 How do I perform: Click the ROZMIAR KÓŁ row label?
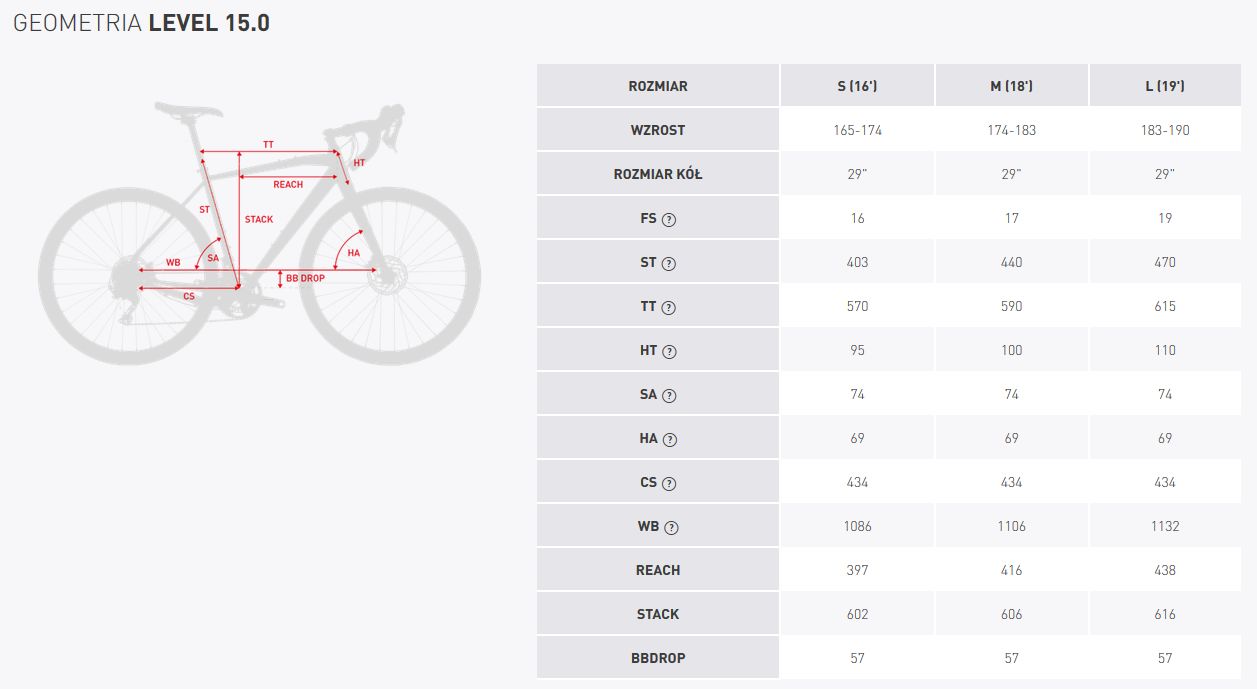(x=658, y=174)
